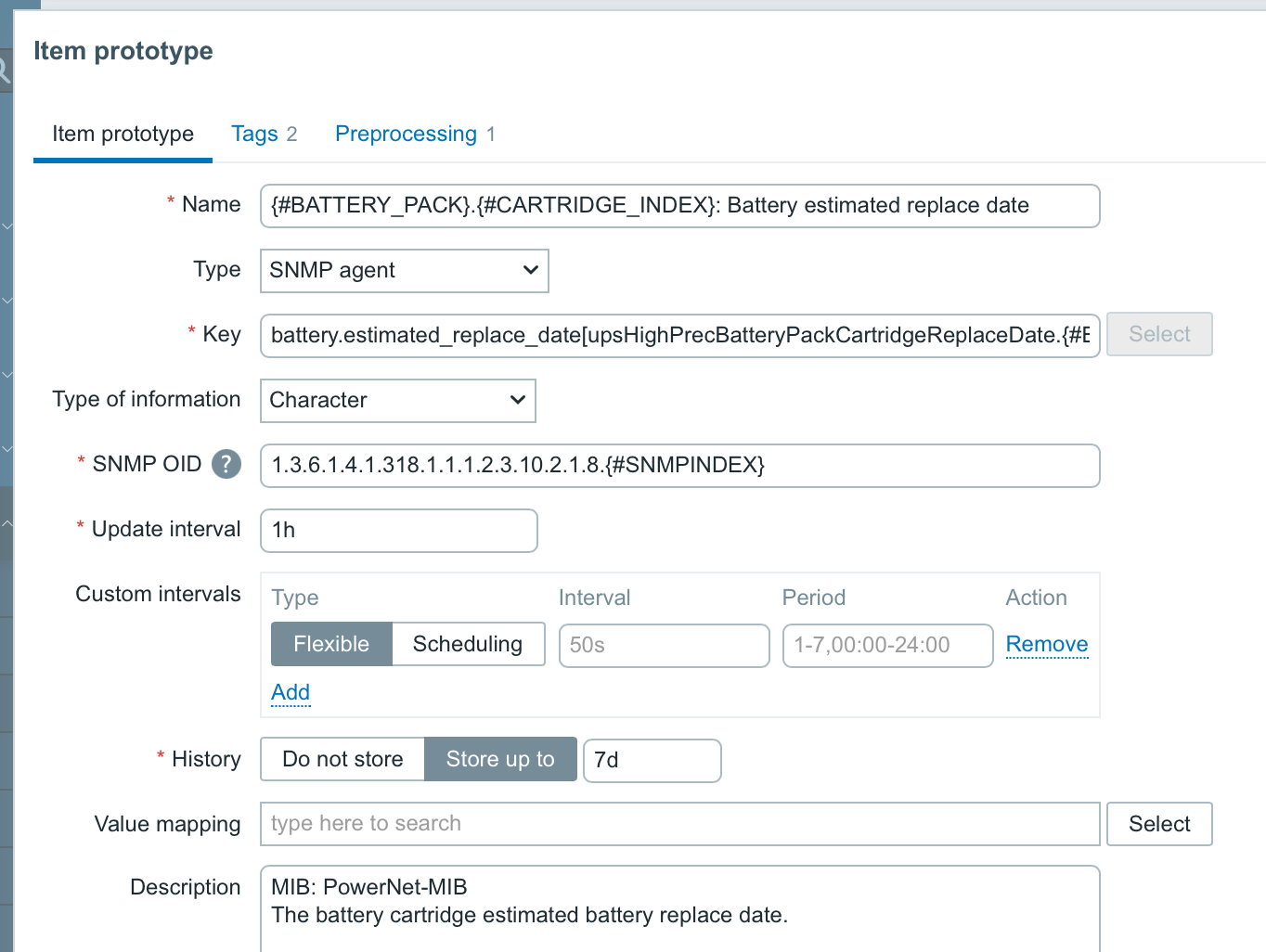Click the Interval field with 50s placeholder

coord(664,645)
